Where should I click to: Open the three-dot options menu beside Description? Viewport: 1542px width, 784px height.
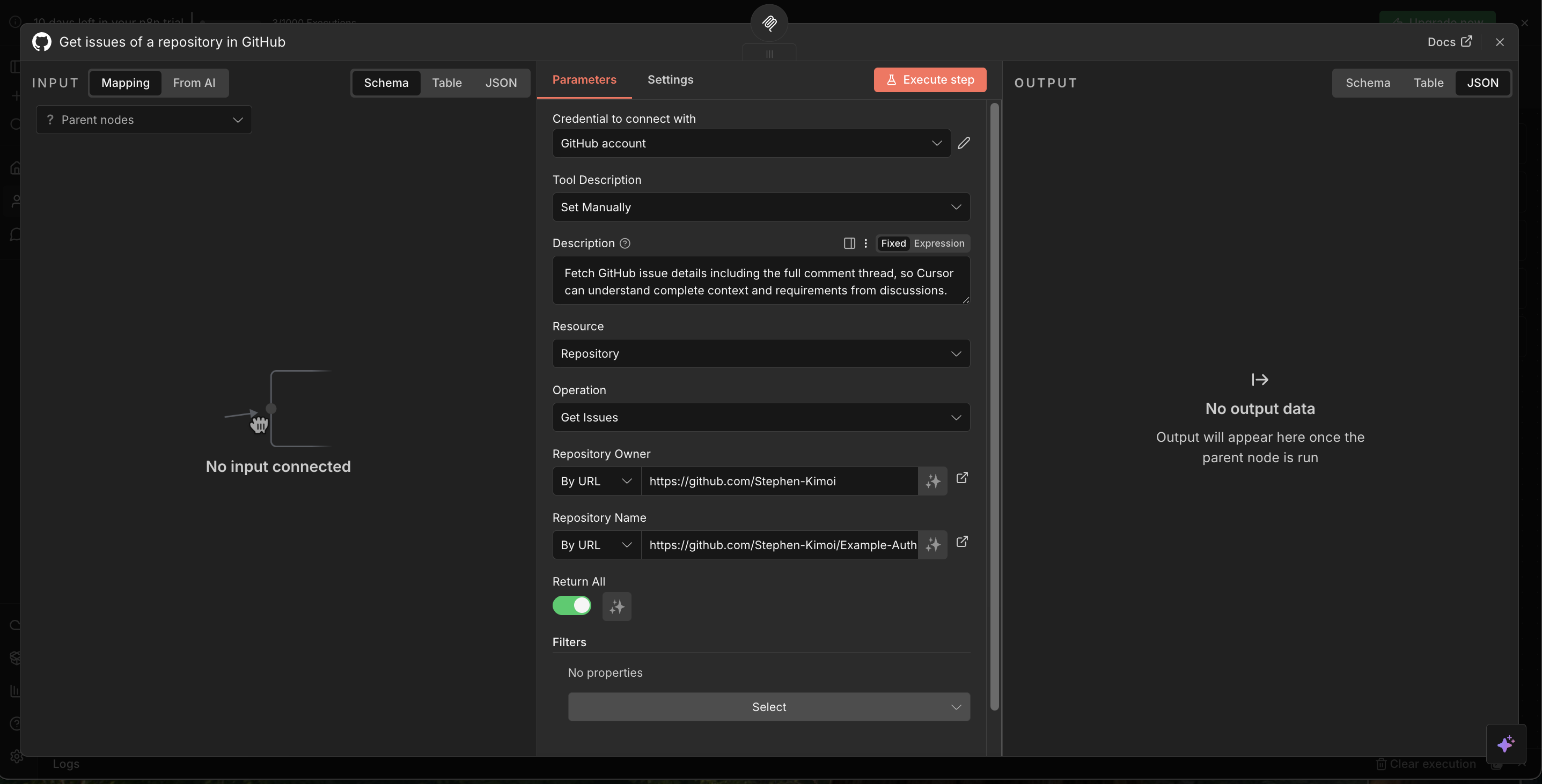865,243
